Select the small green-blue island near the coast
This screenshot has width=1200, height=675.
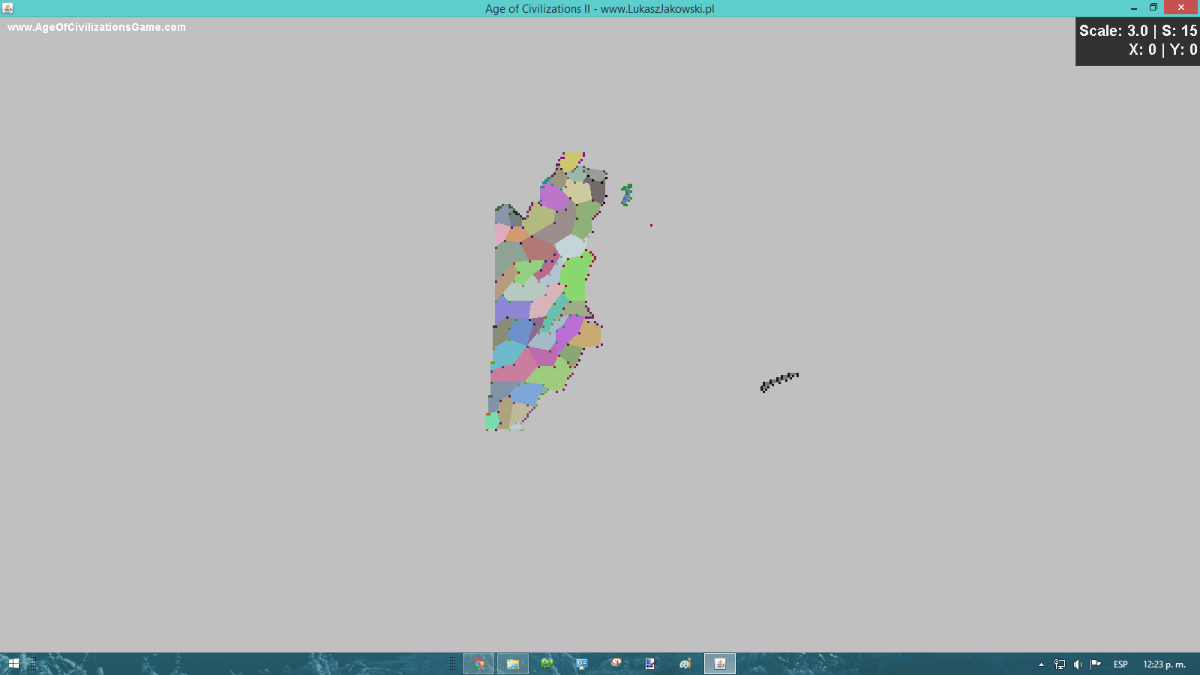[626, 194]
